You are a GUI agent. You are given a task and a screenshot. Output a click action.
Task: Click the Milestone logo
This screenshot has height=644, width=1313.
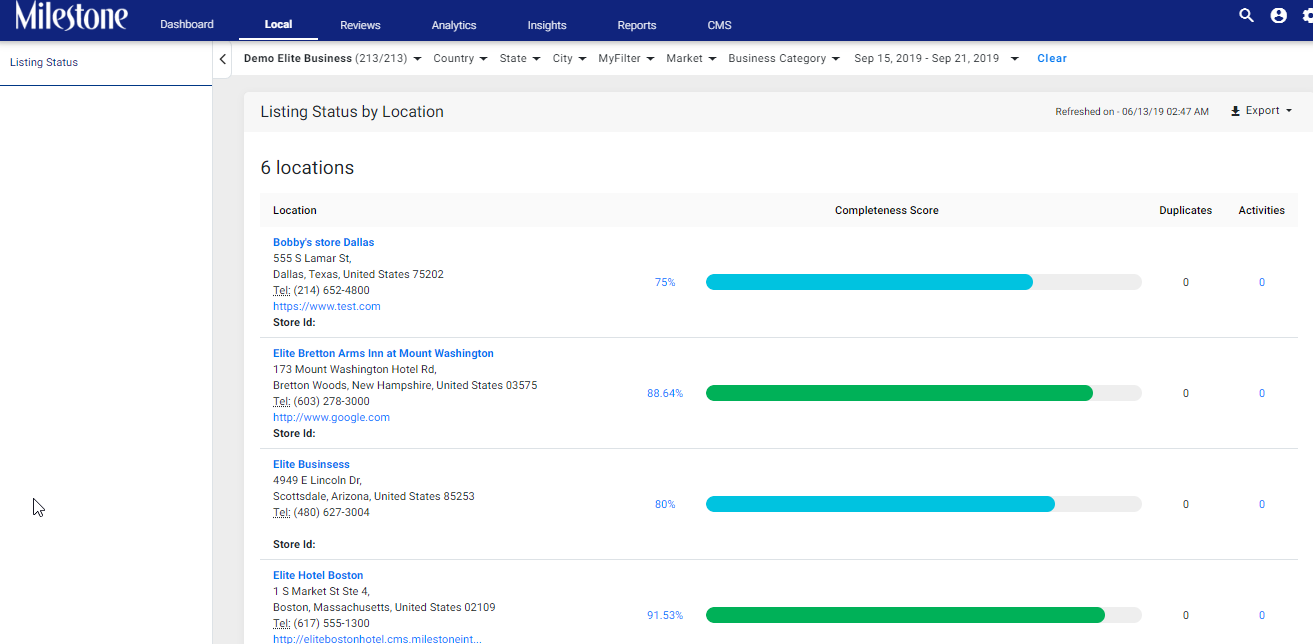click(71, 16)
